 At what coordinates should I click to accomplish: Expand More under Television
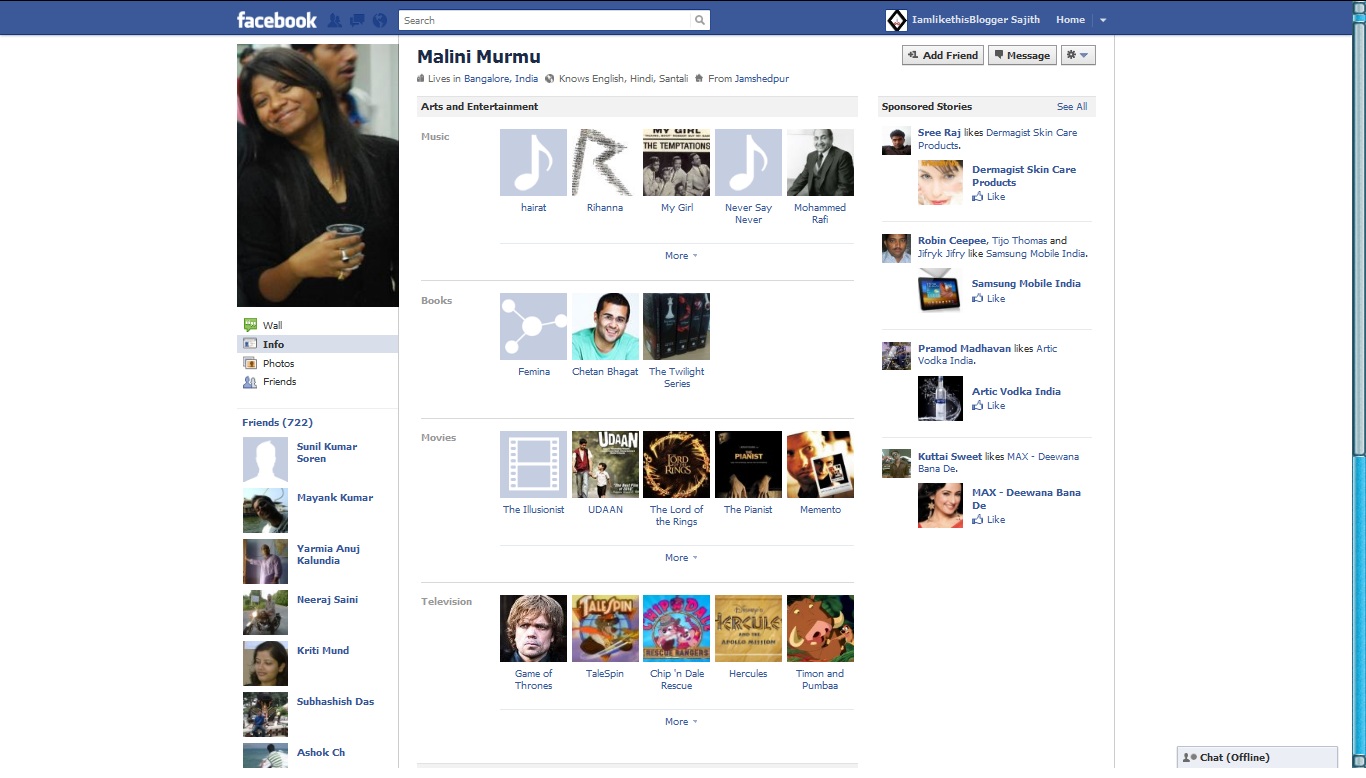tap(681, 722)
